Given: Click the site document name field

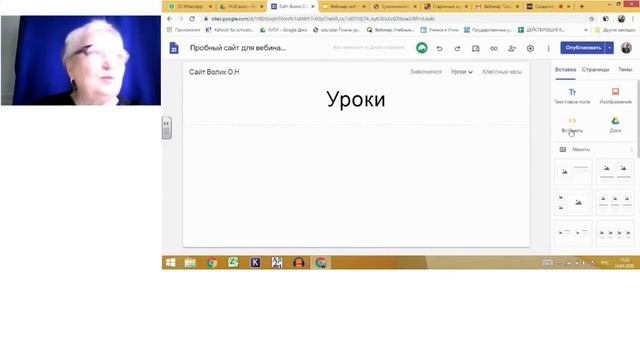Looking at the screenshot, I should [238, 48].
